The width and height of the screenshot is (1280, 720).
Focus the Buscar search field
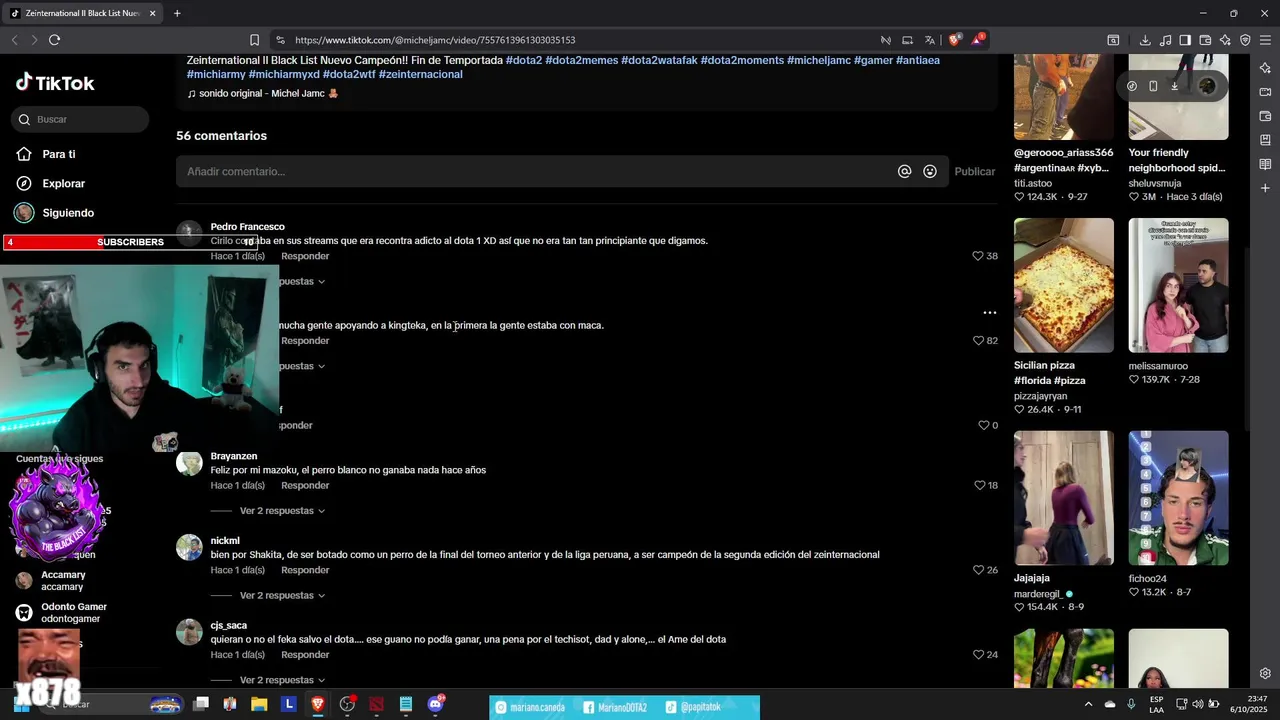(80, 119)
